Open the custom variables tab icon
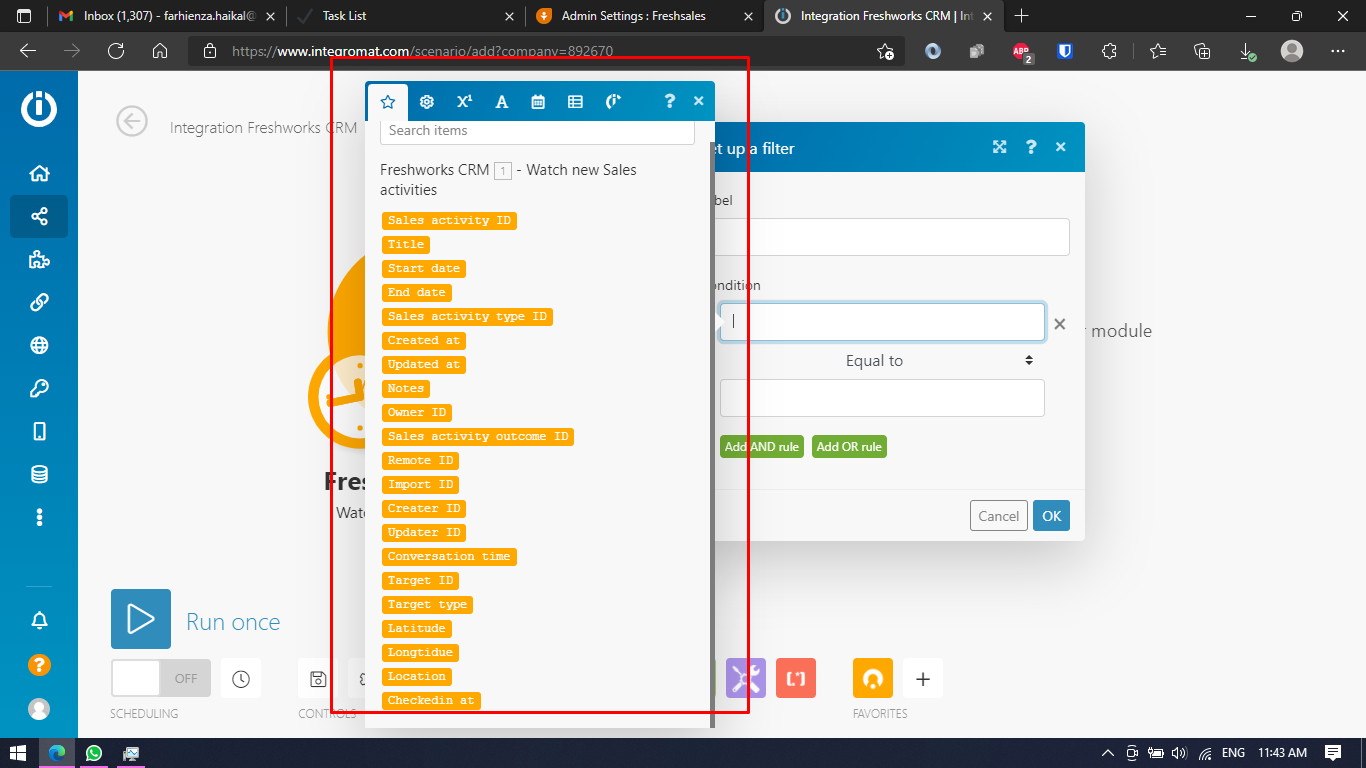1366x768 pixels. (613, 101)
